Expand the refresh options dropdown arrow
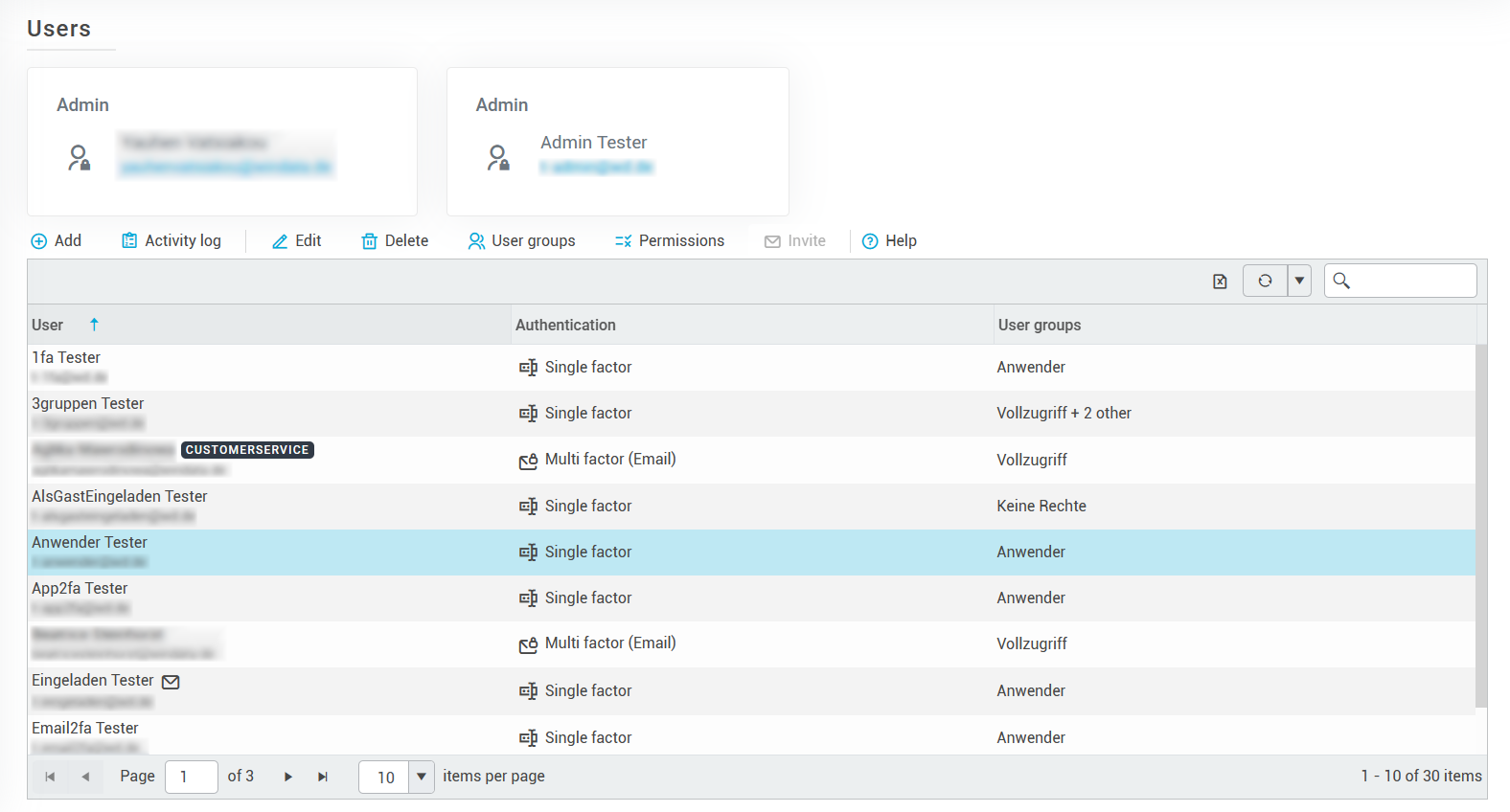The height and width of the screenshot is (812, 1510). coord(1299,281)
